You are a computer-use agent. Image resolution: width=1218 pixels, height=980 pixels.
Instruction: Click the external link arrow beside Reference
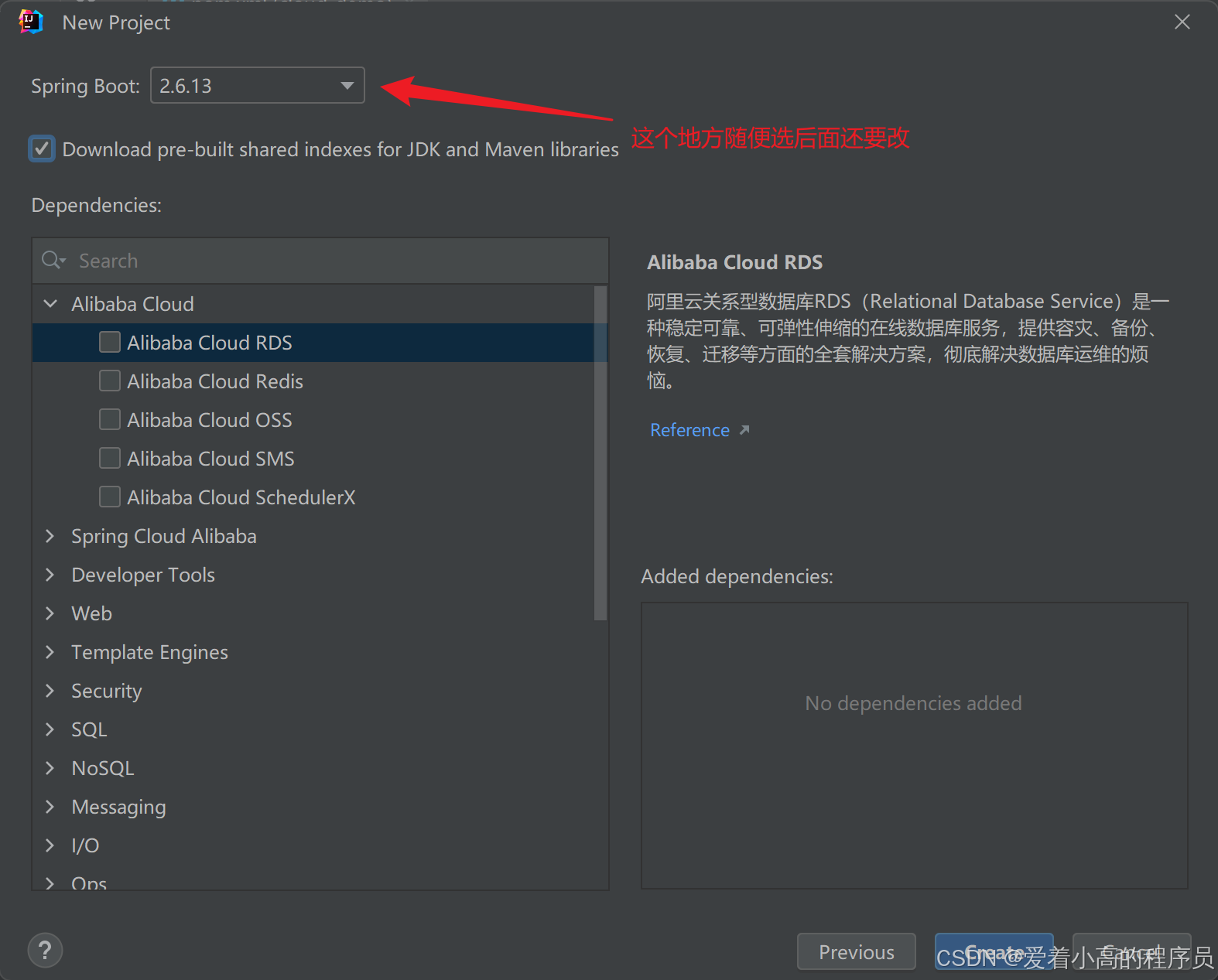pos(744,430)
